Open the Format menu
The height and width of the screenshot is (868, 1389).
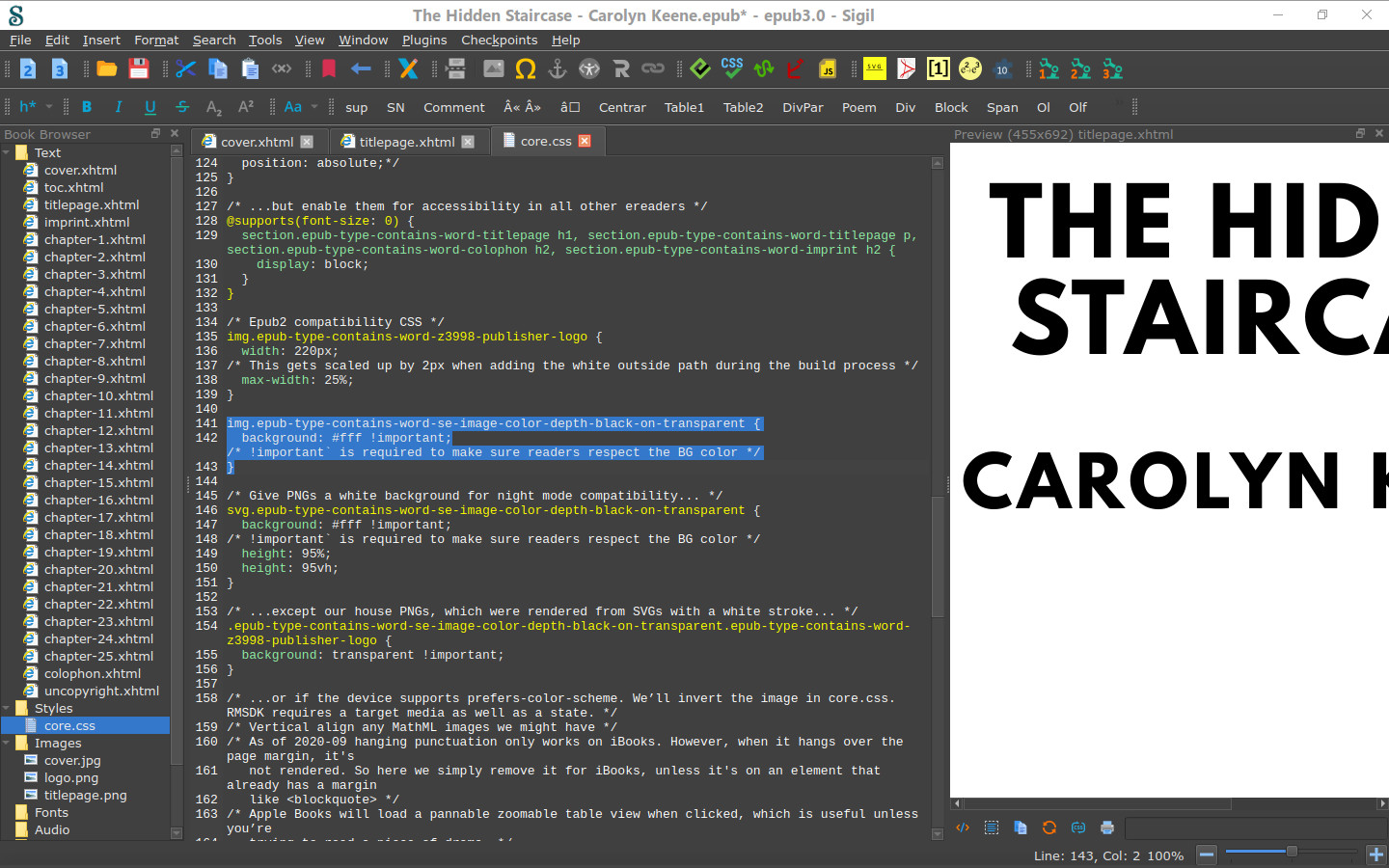[x=156, y=40]
